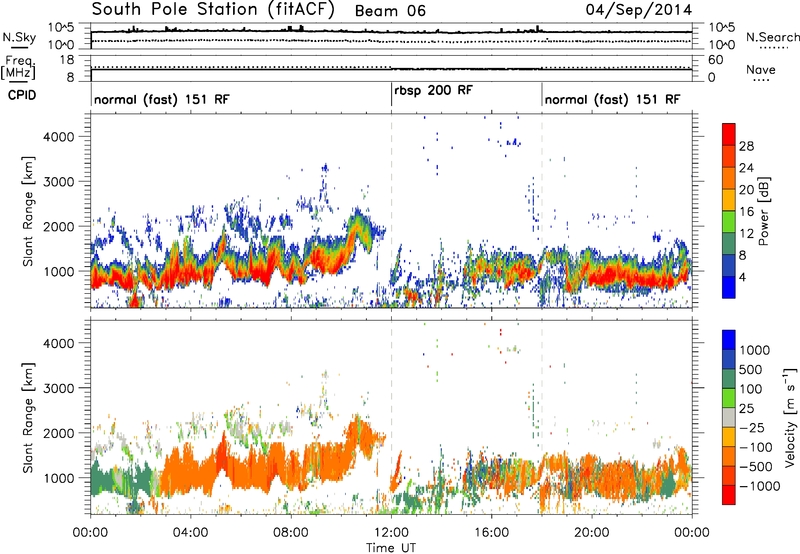Click the right '10^0' noise axis tick
Viewport: 800px width, 554px height.
point(722,45)
